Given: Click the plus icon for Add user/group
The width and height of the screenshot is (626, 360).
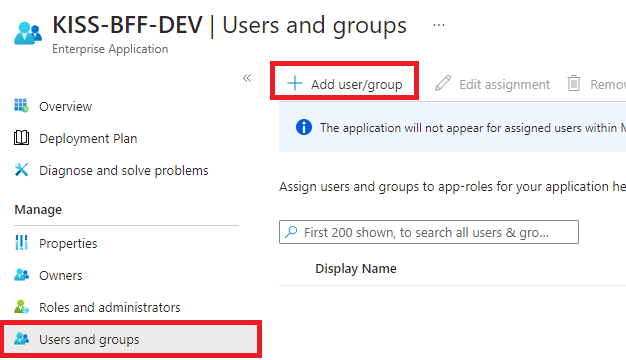Looking at the screenshot, I should point(295,83).
